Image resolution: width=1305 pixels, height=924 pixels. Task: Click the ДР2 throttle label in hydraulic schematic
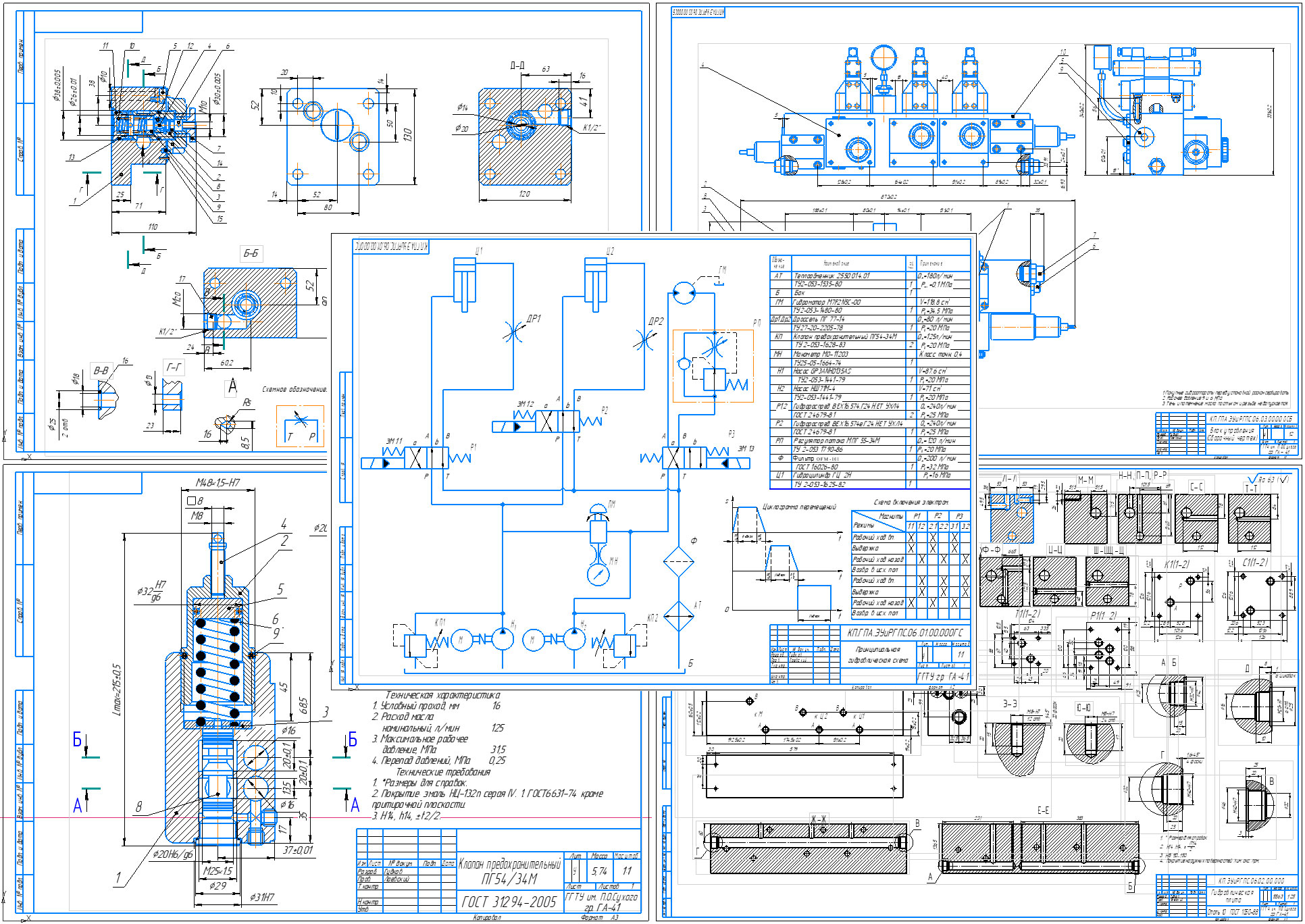pos(656,322)
